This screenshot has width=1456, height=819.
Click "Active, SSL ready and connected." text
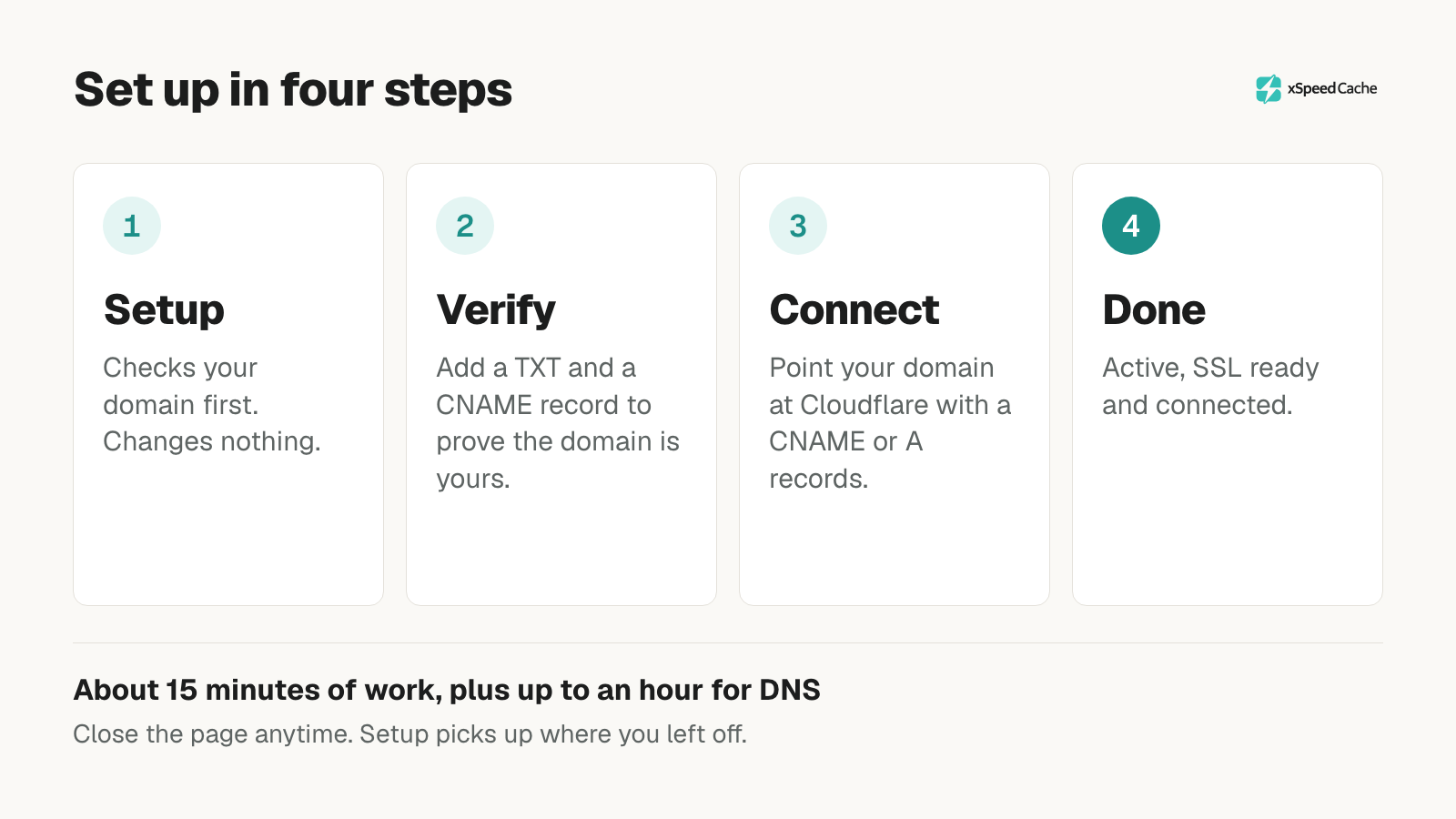tap(1210, 386)
